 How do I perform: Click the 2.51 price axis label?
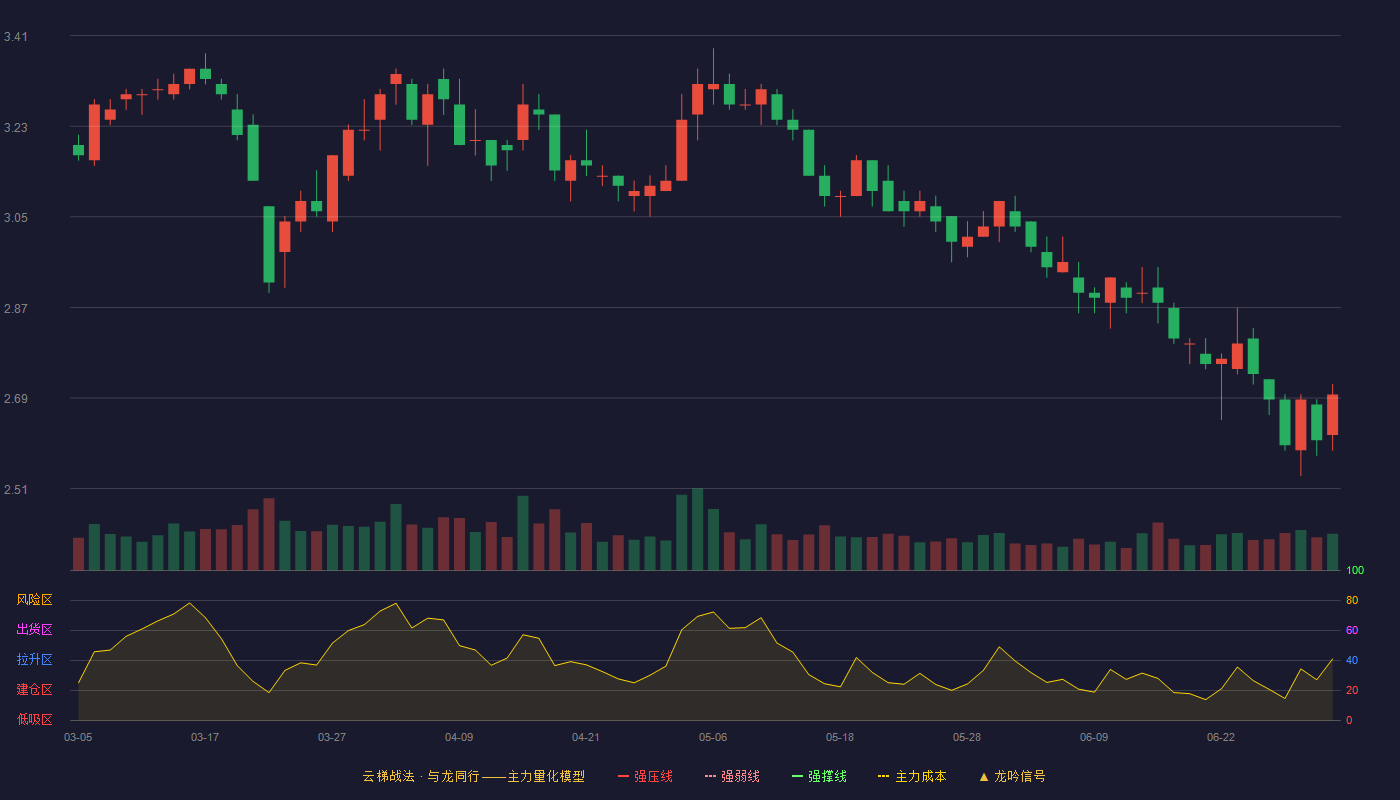16,490
